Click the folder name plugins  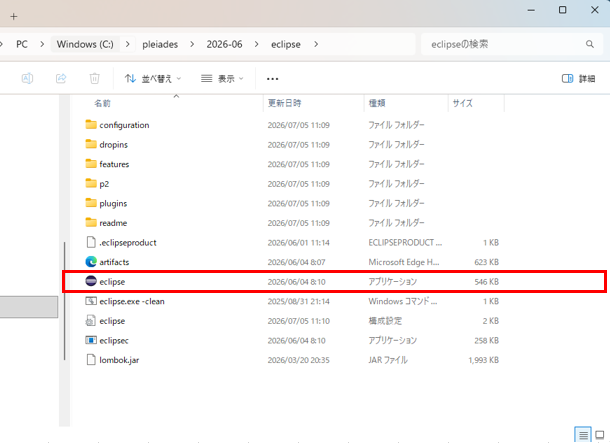[113, 203]
